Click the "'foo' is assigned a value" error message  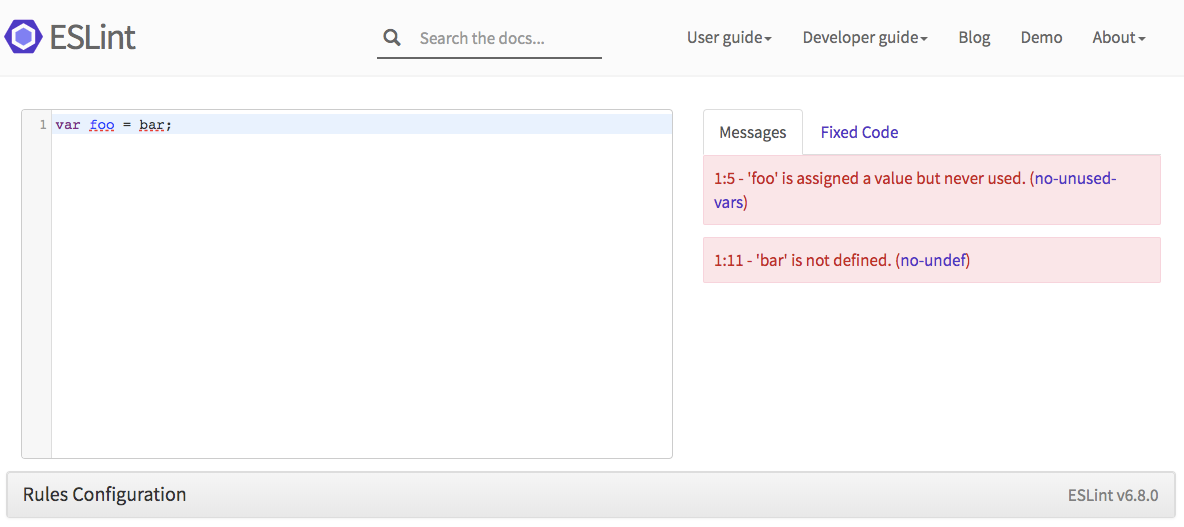(870, 179)
